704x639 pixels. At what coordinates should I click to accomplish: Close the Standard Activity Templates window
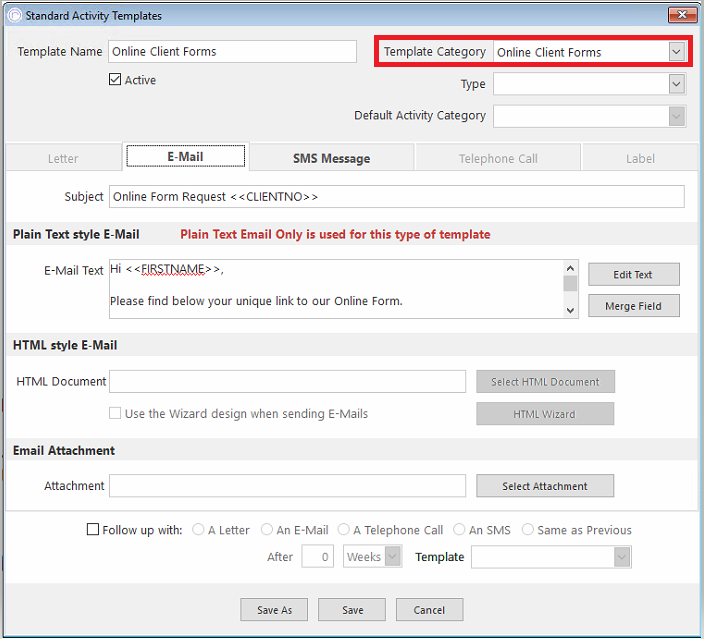click(682, 15)
